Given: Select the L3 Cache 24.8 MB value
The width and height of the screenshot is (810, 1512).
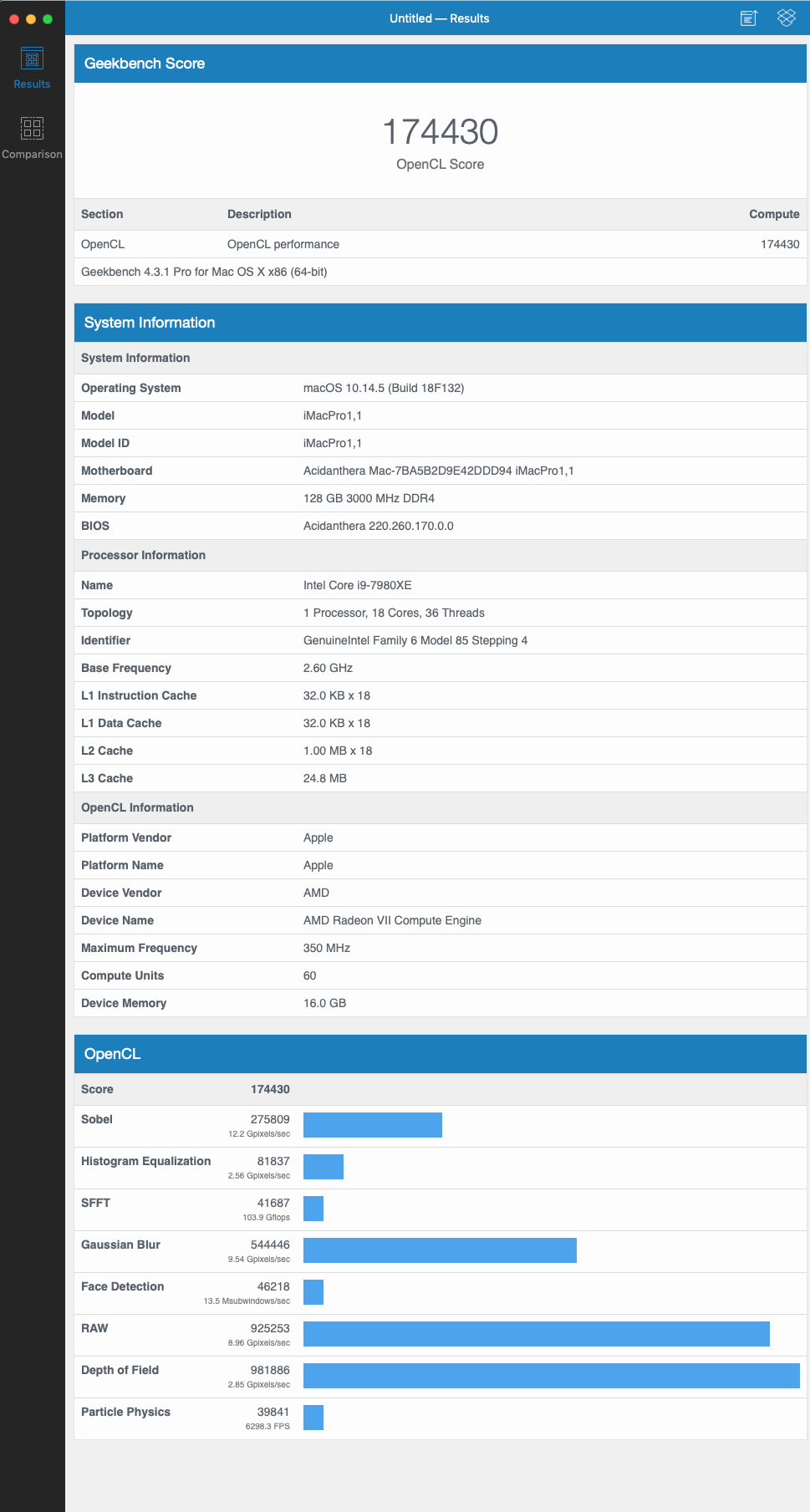Looking at the screenshot, I should (x=325, y=778).
